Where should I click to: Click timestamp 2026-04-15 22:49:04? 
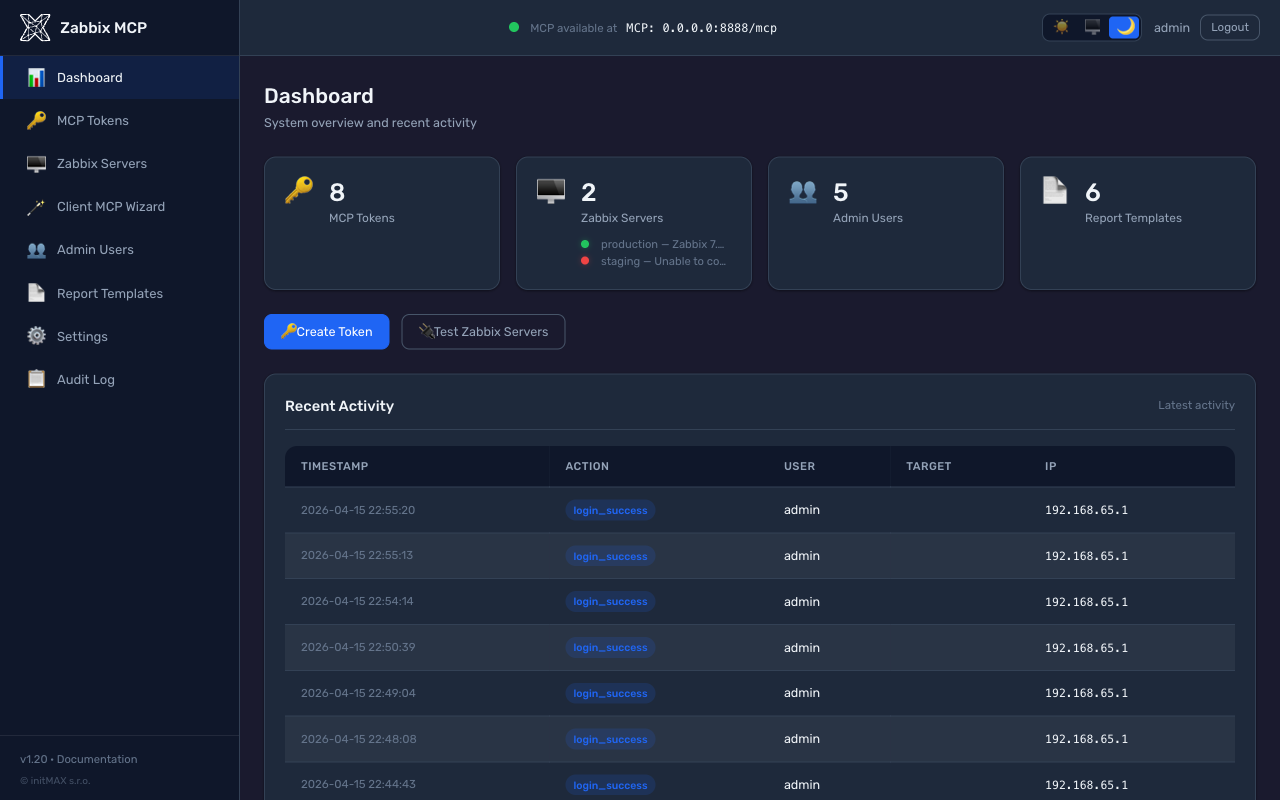click(358, 693)
